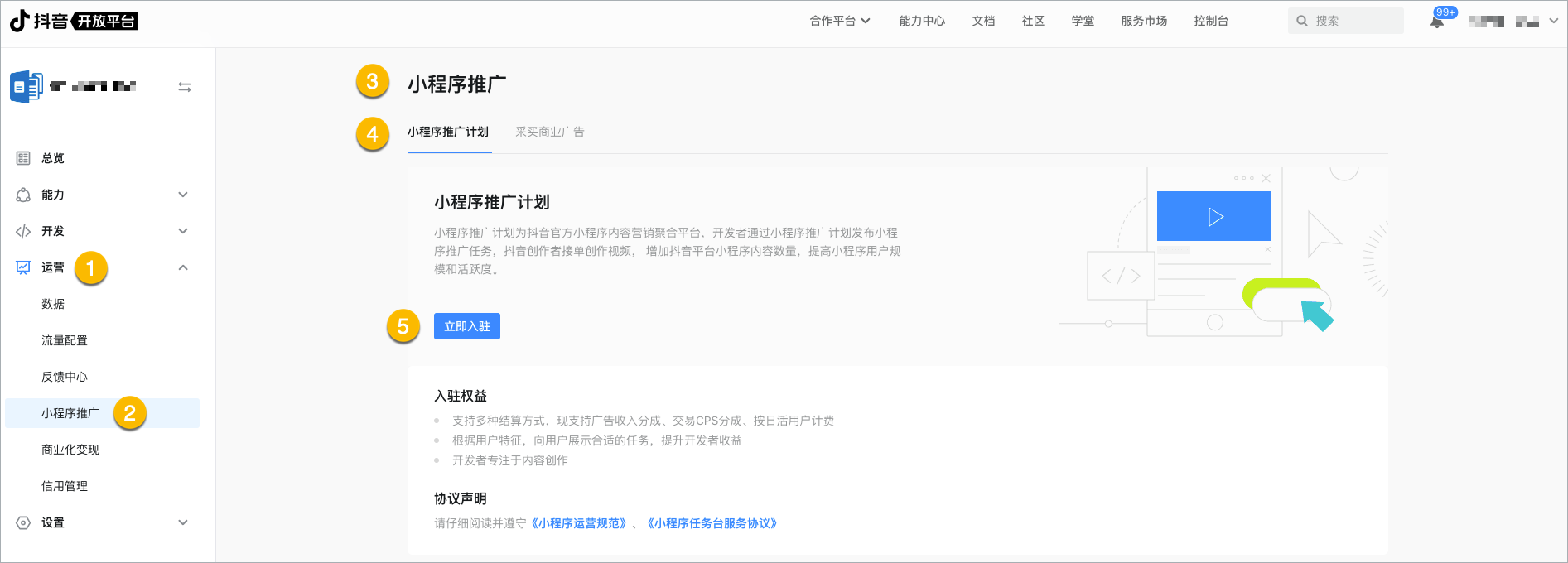This screenshot has height=563, width=1568.
Task: Click the 99+ notification badge
Action: [1446, 12]
